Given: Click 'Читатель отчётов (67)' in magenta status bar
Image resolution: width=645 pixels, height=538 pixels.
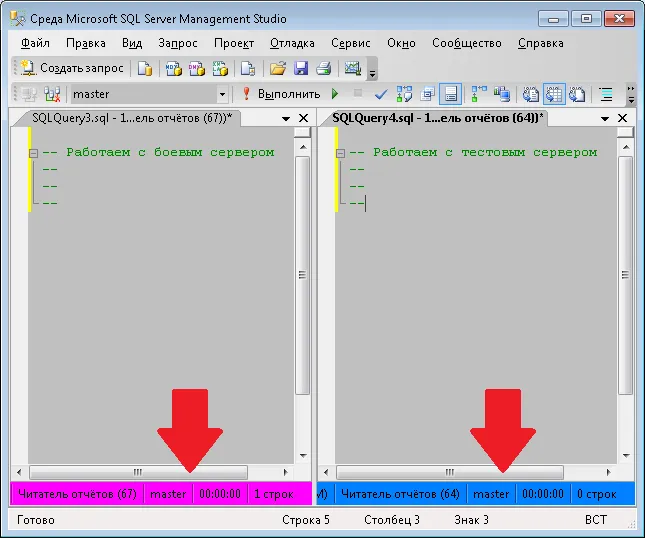Looking at the screenshot, I should click(x=77, y=494).
